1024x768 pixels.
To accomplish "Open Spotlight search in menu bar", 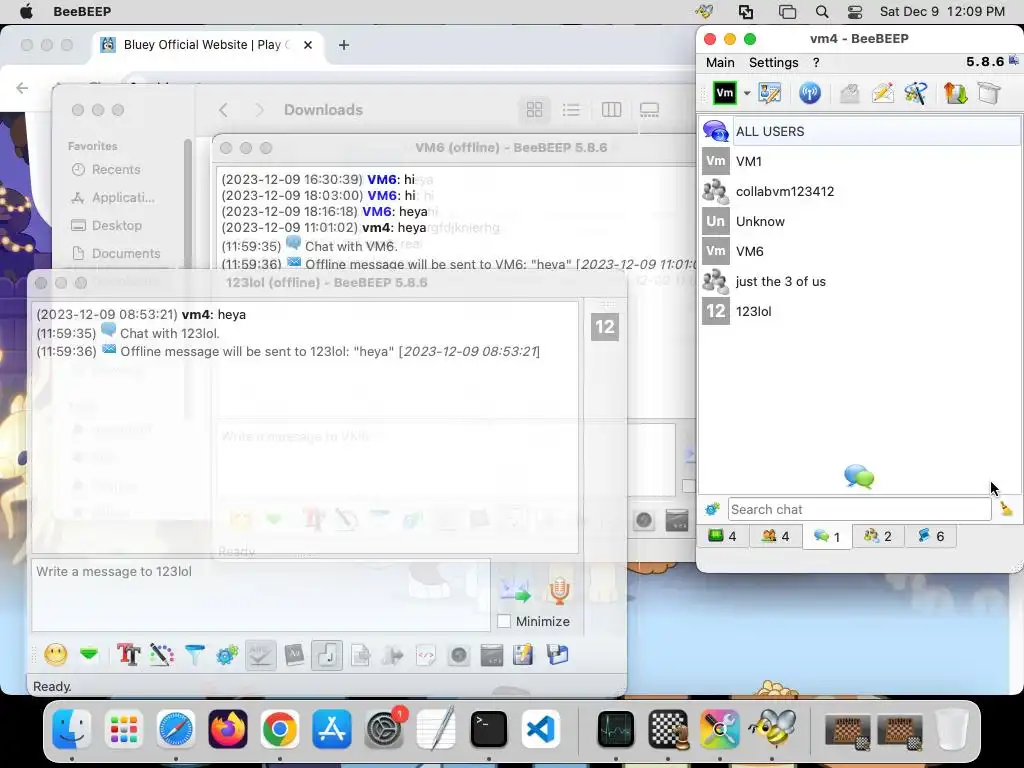I will [x=822, y=12].
